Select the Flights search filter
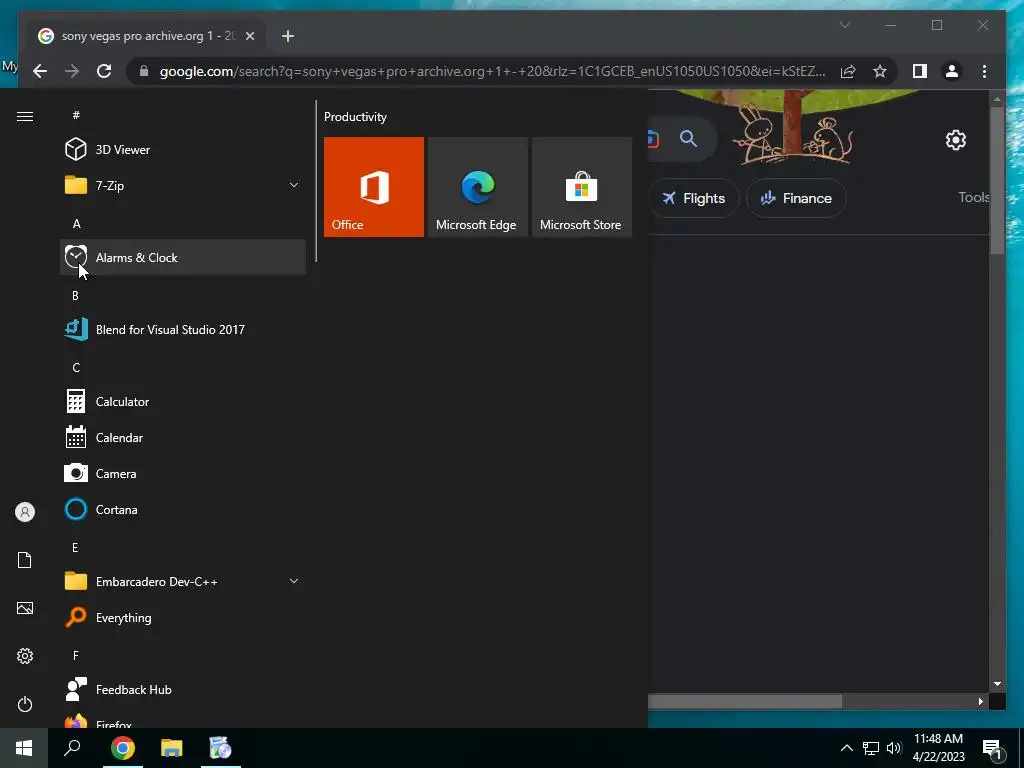Screen dimensions: 1024x768 [694, 198]
